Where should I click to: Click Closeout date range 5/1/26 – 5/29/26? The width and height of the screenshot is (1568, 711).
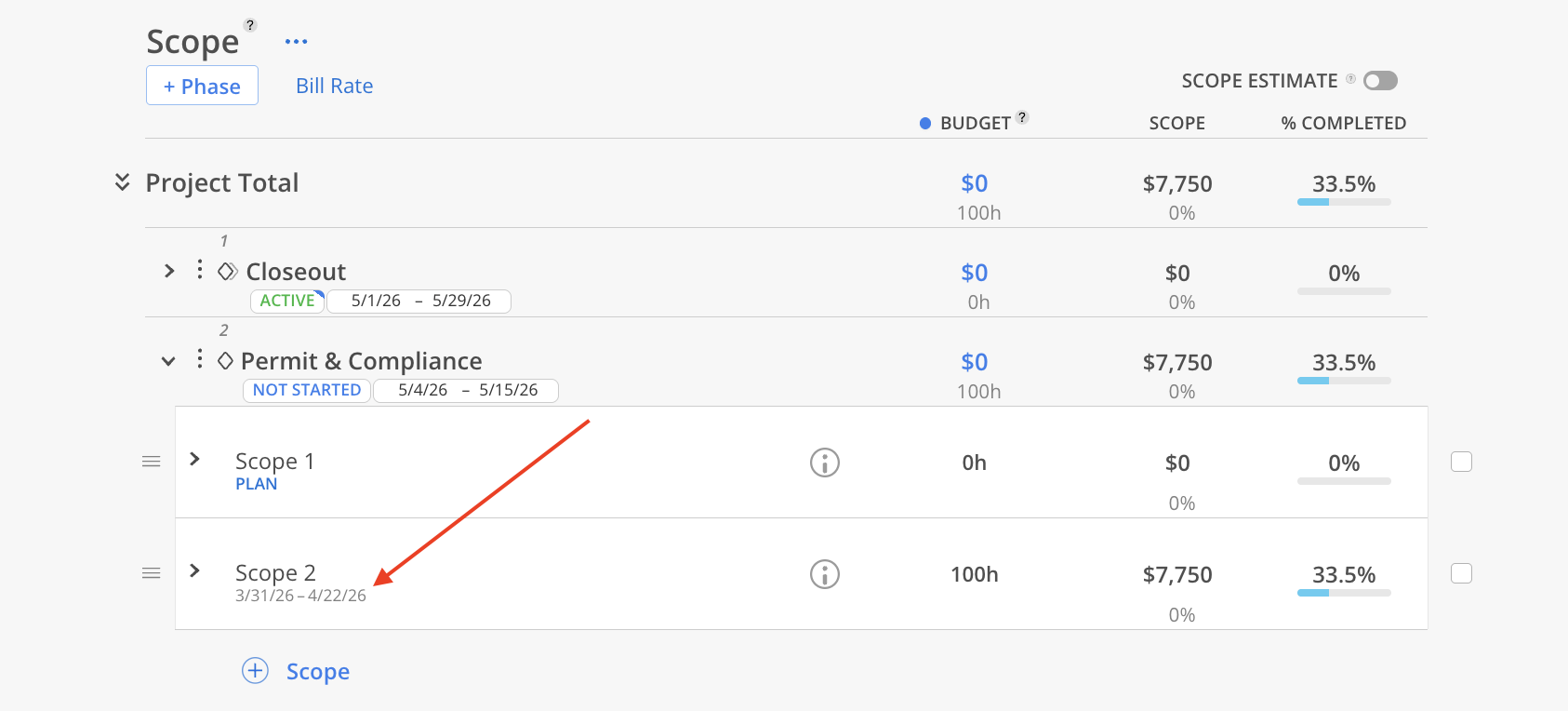point(420,301)
